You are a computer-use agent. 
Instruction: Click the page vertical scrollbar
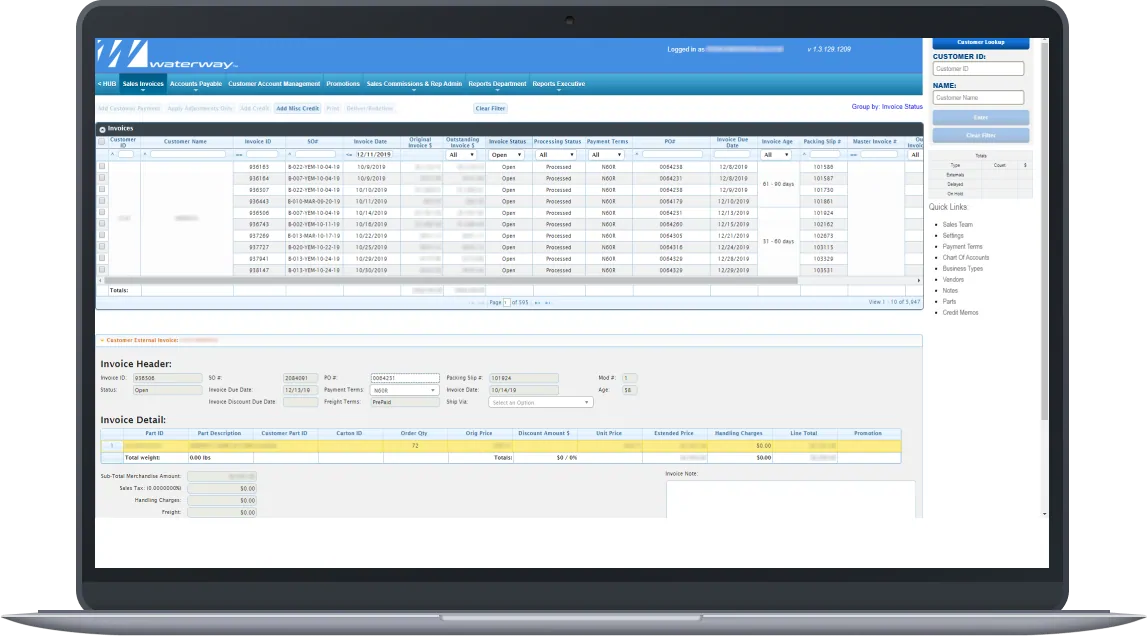point(1044,231)
